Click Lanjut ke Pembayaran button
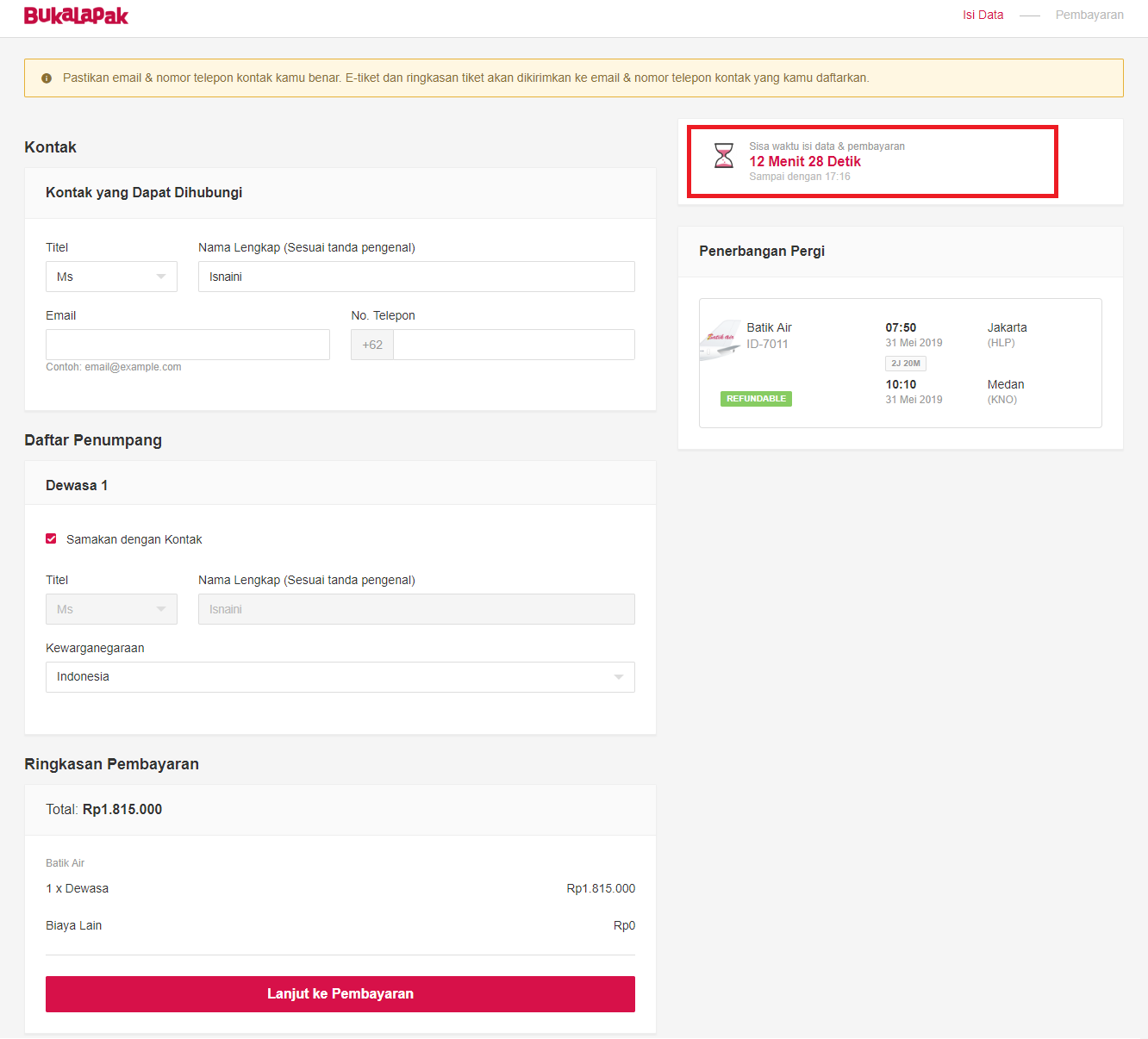Viewport: 1148px width, 1039px height. (x=340, y=994)
